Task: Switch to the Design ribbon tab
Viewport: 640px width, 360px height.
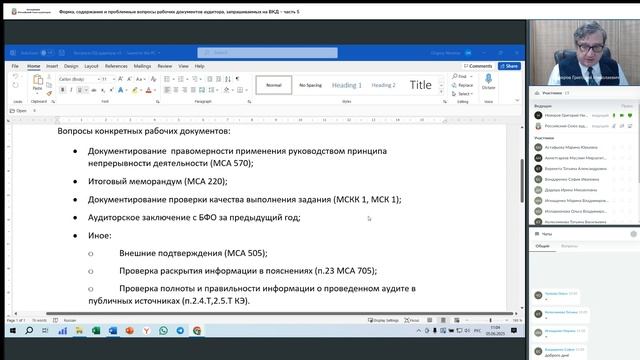Action: [71, 66]
